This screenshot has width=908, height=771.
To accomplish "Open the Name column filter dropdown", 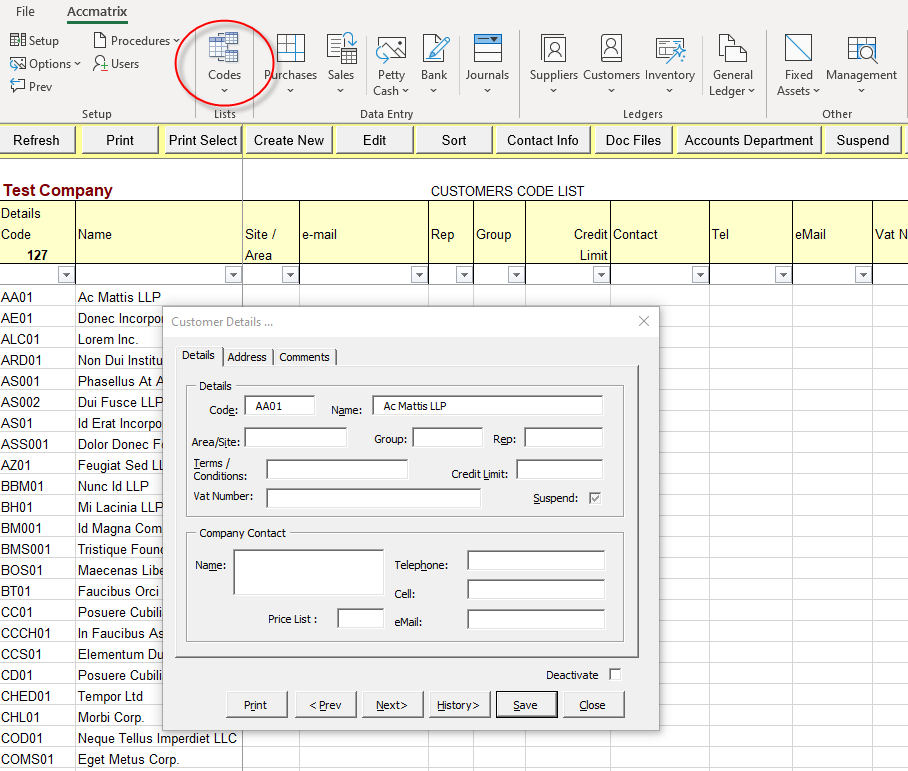I will 232,275.
